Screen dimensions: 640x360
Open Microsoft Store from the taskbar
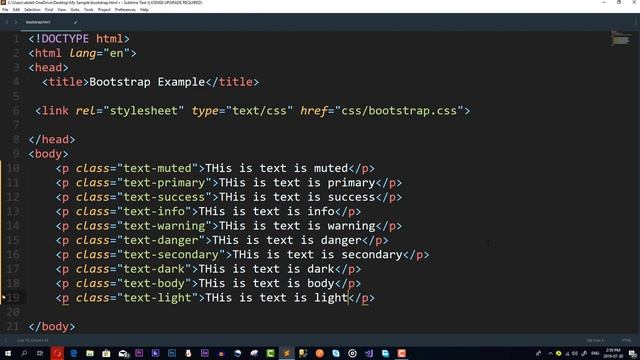tap(106, 353)
